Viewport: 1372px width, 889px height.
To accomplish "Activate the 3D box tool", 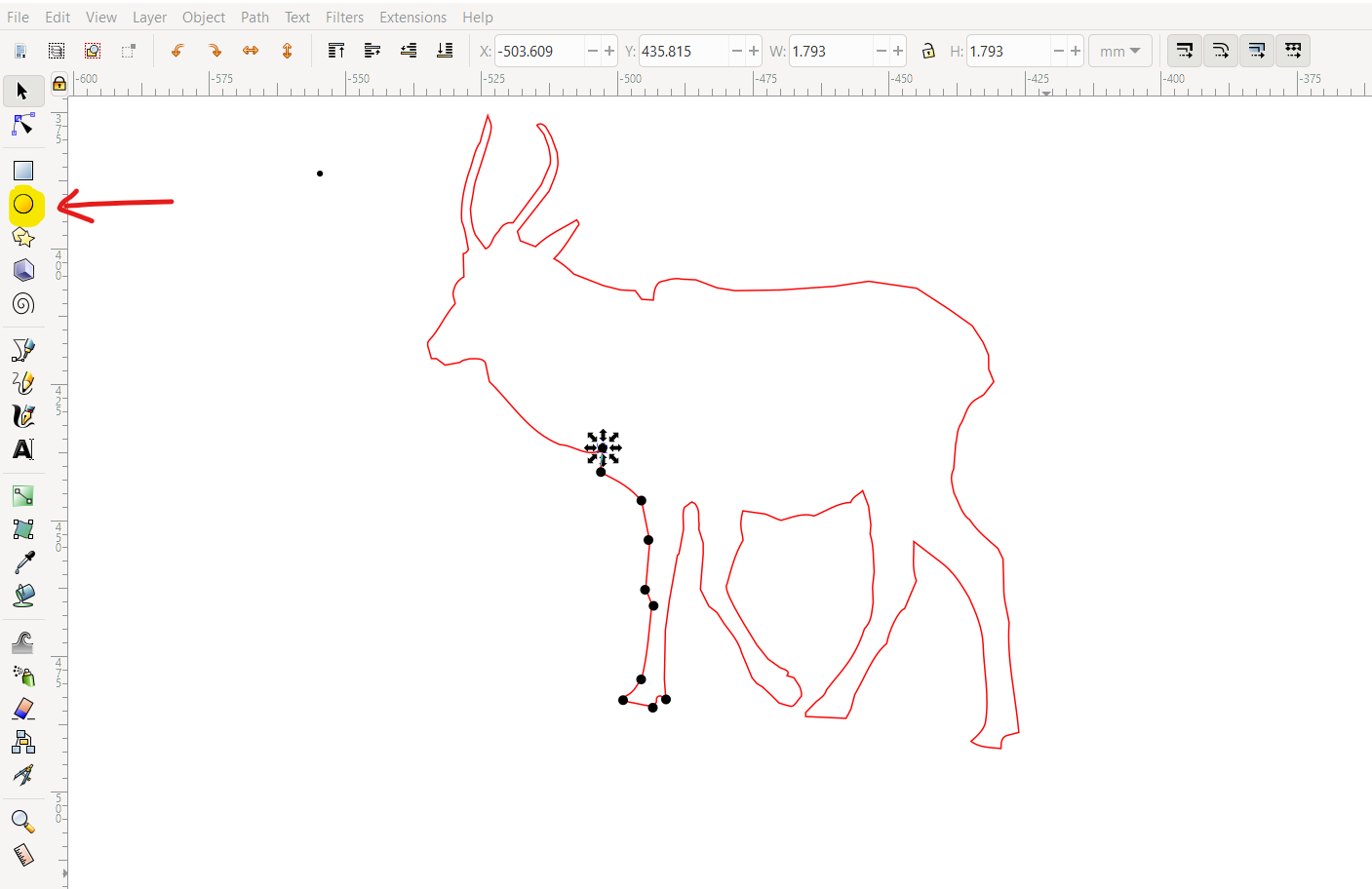I will (21, 270).
